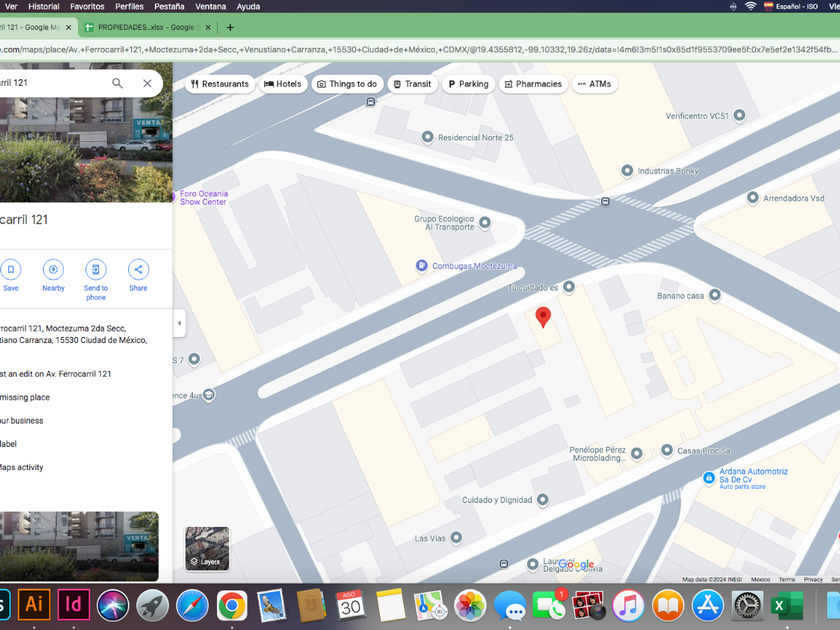This screenshot has width=840, height=630.
Task: Open a new browser tab
Action: (x=230, y=27)
